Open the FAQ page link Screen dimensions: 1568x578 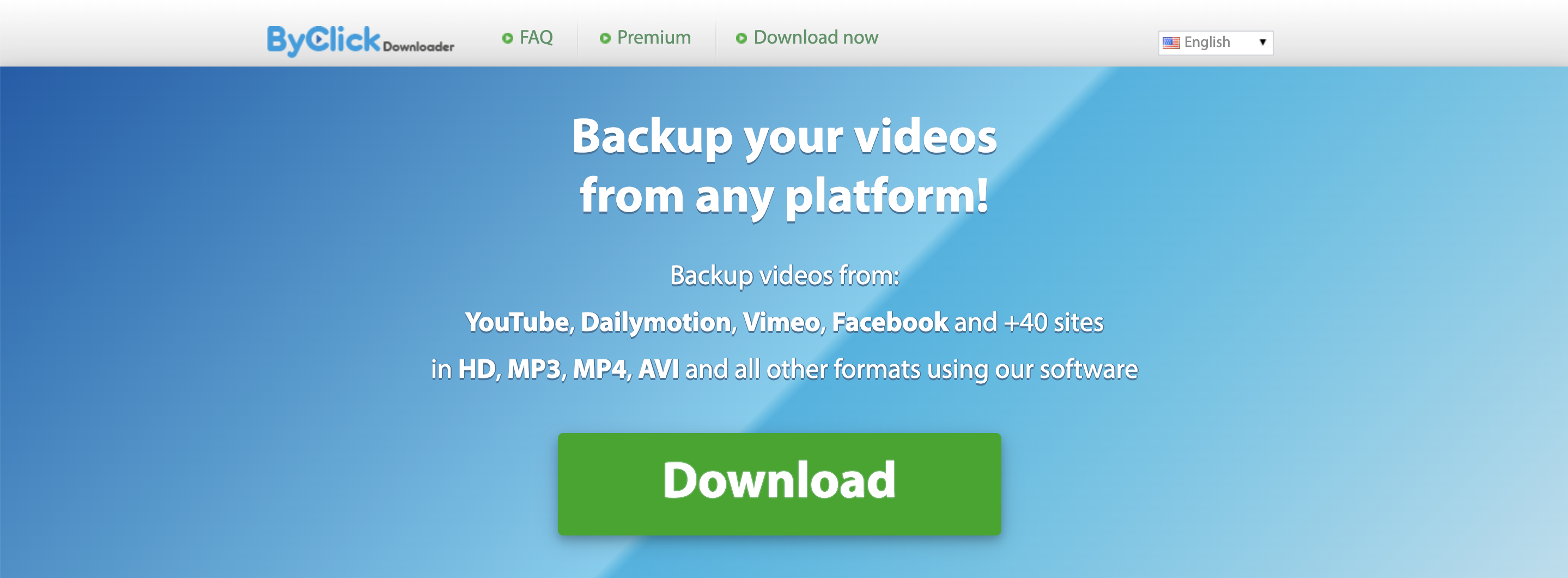[x=536, y=38]
